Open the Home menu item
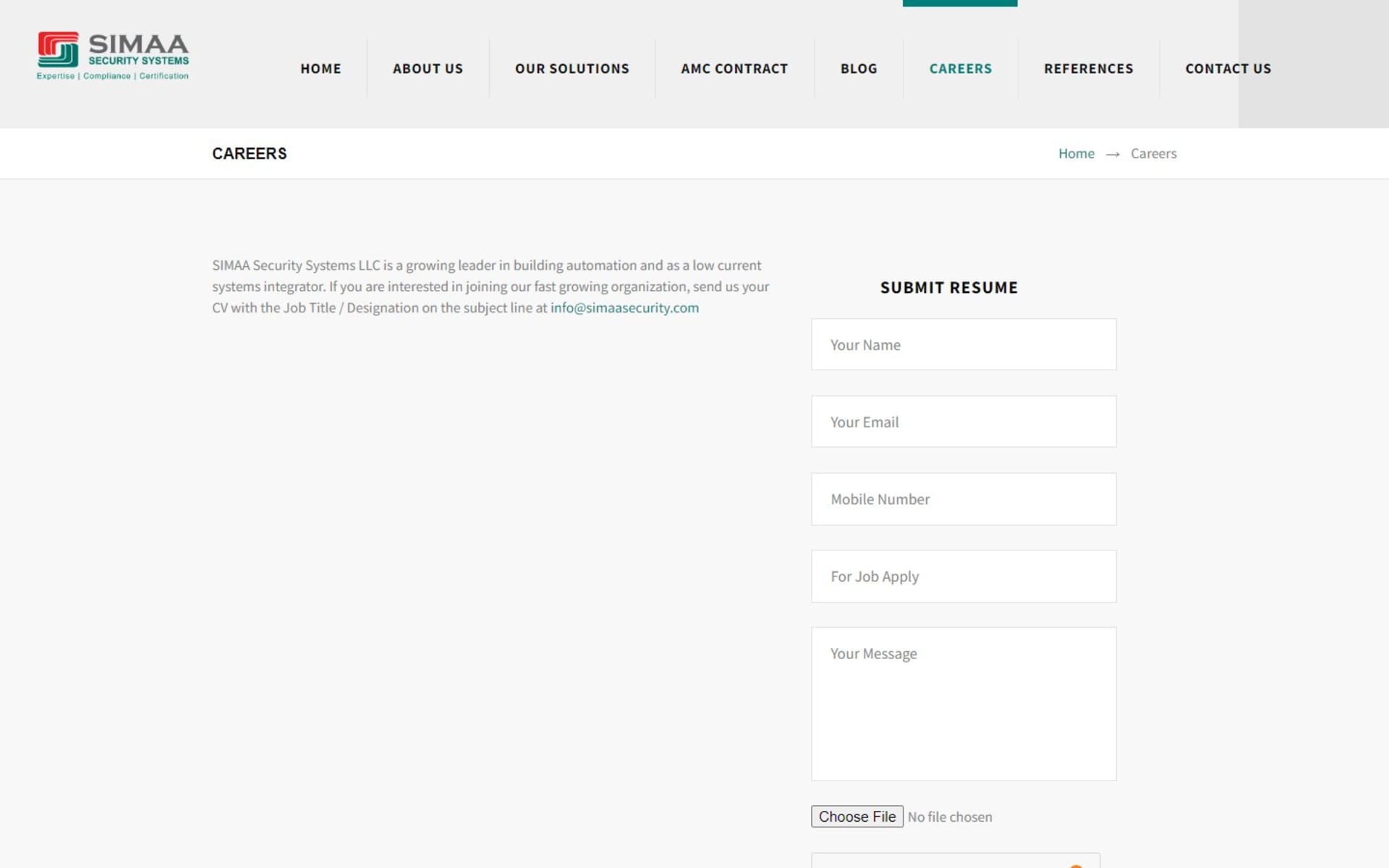The image size is (1389, 868). pyautogui.click(x=320, y=69)
